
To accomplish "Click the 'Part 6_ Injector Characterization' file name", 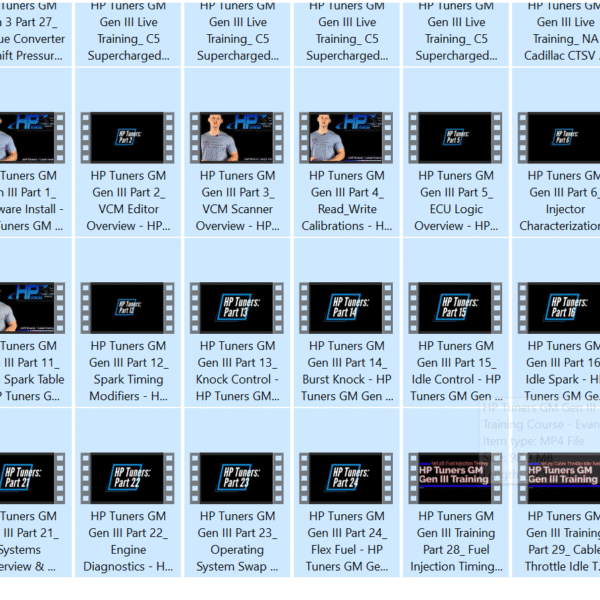I will pyautogui.click(x=560, y=201).
